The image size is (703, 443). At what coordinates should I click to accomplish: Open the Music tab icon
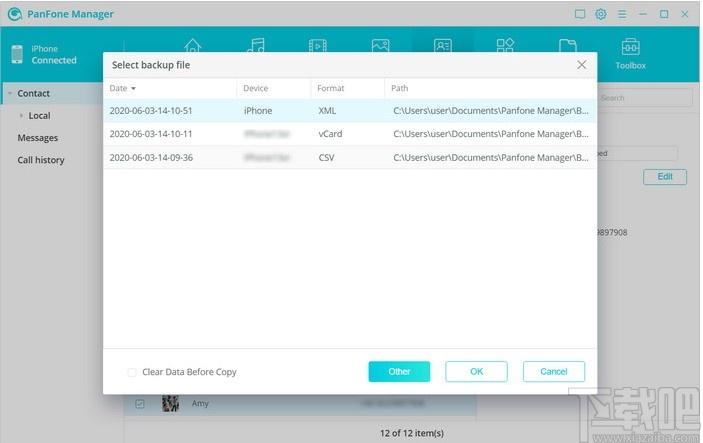pos(256,45)
